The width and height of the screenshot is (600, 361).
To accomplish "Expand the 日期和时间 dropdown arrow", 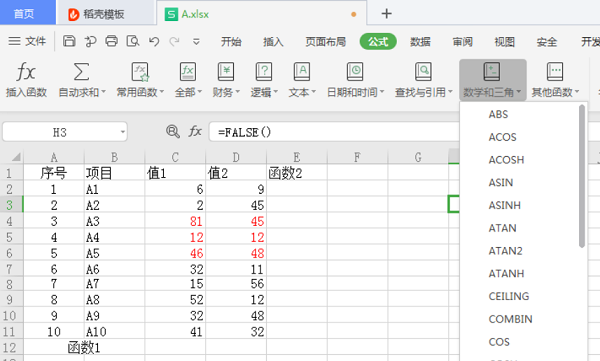I will [382, 92].
